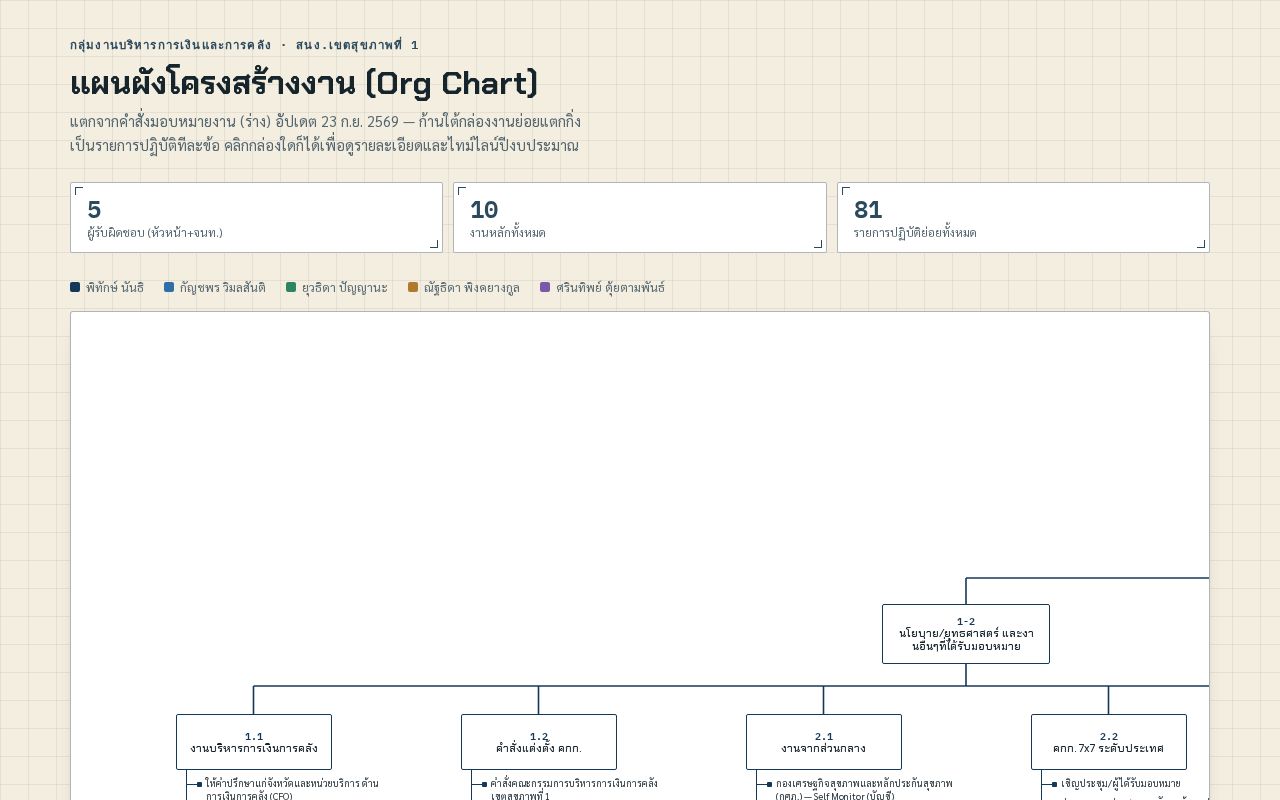The height and width of the screenshot is (800, 1280).
Task: Click sub-item ให้คำปรึกษาแก่จังหวัดและหน่วยบริการ under 1.1
Action: [x=292, y=790]
